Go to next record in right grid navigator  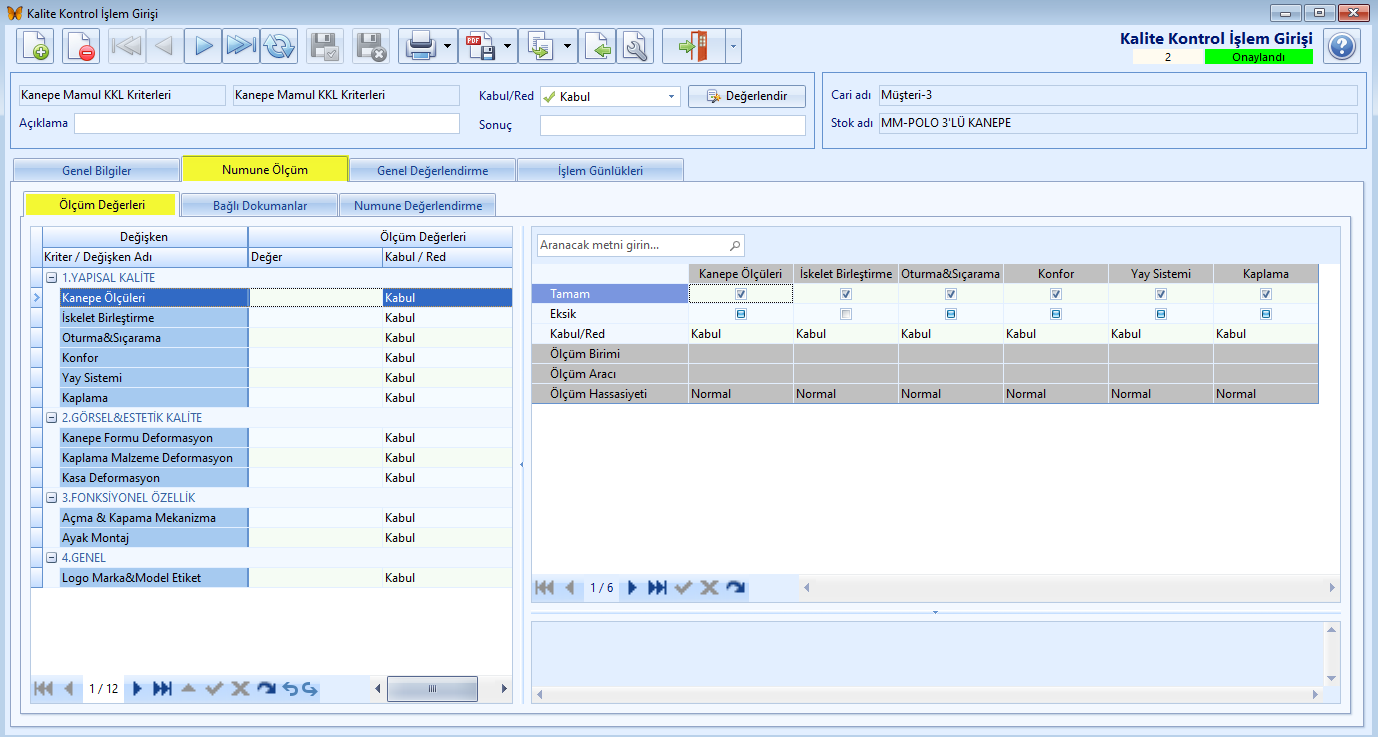coord(631,588)
